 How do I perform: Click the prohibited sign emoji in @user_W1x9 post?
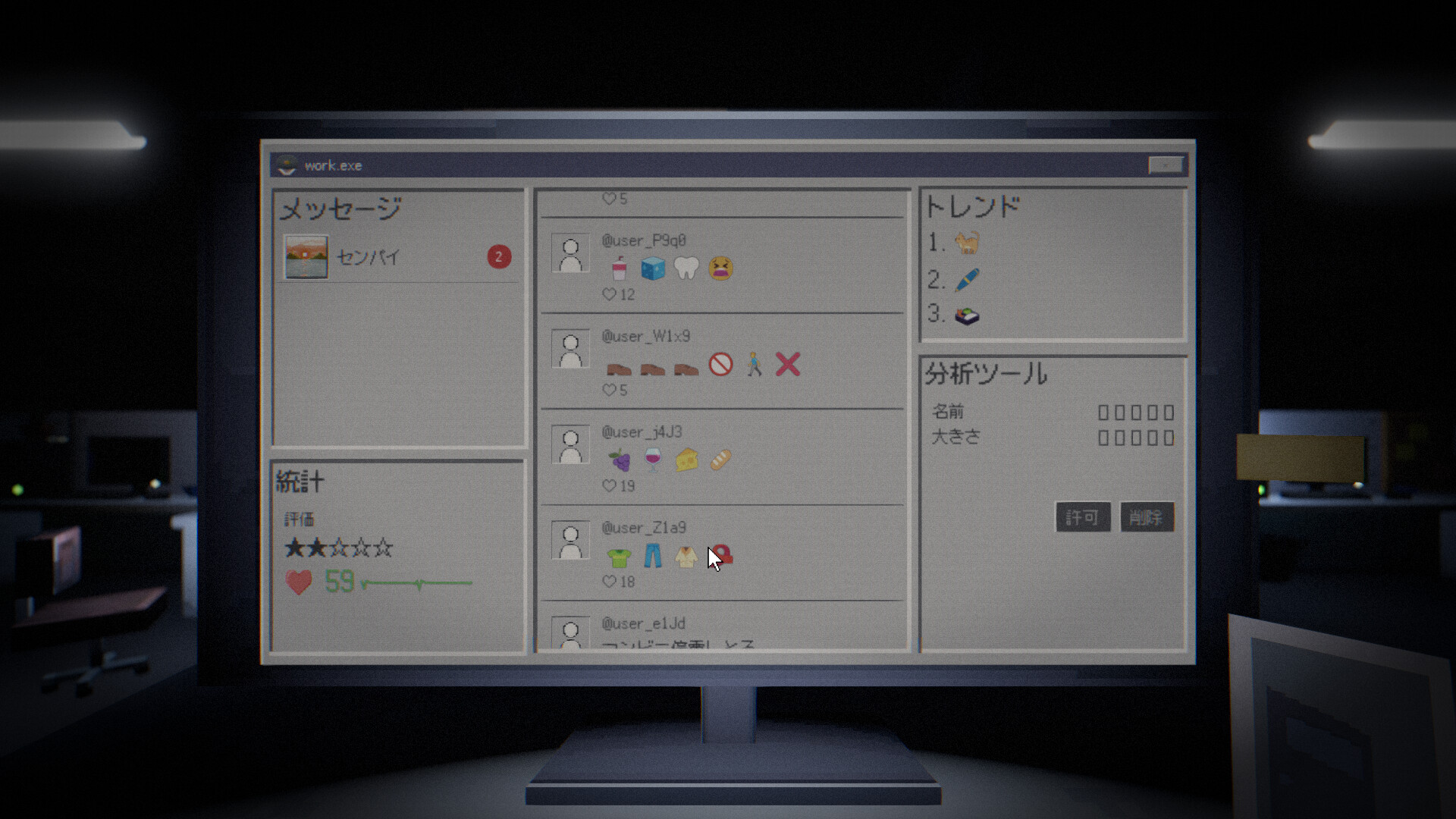[x=720, y=364]
